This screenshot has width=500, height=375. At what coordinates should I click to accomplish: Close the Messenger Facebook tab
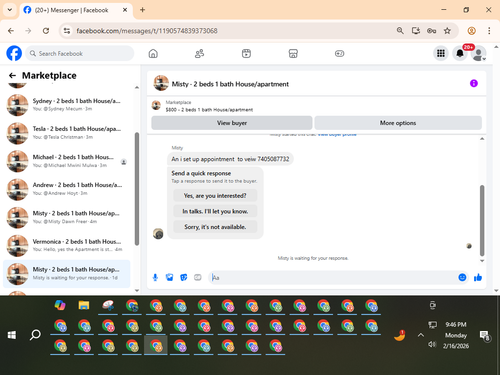pos(125,10)
